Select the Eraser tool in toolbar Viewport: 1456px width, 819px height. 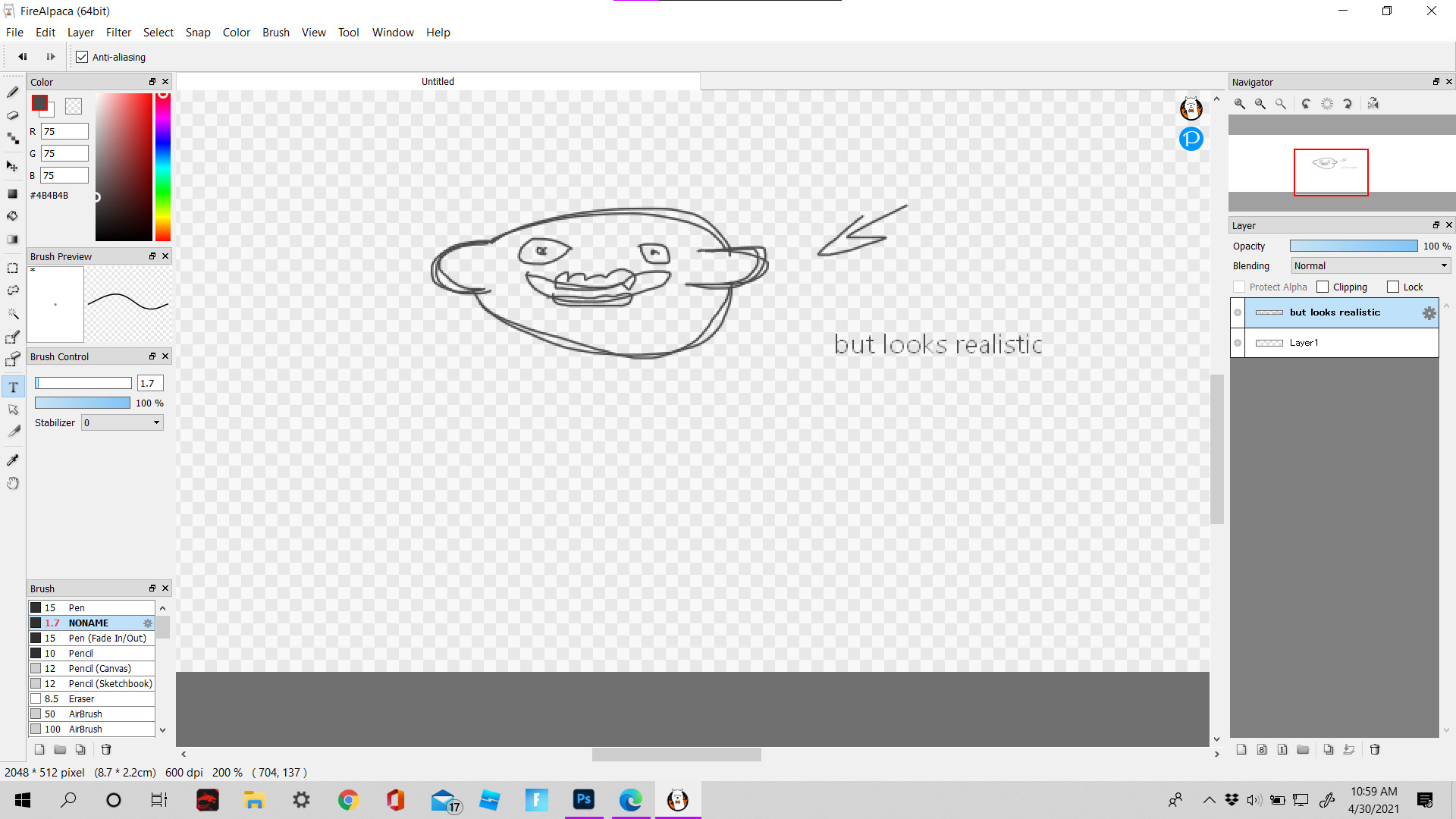tap(13, 115)
